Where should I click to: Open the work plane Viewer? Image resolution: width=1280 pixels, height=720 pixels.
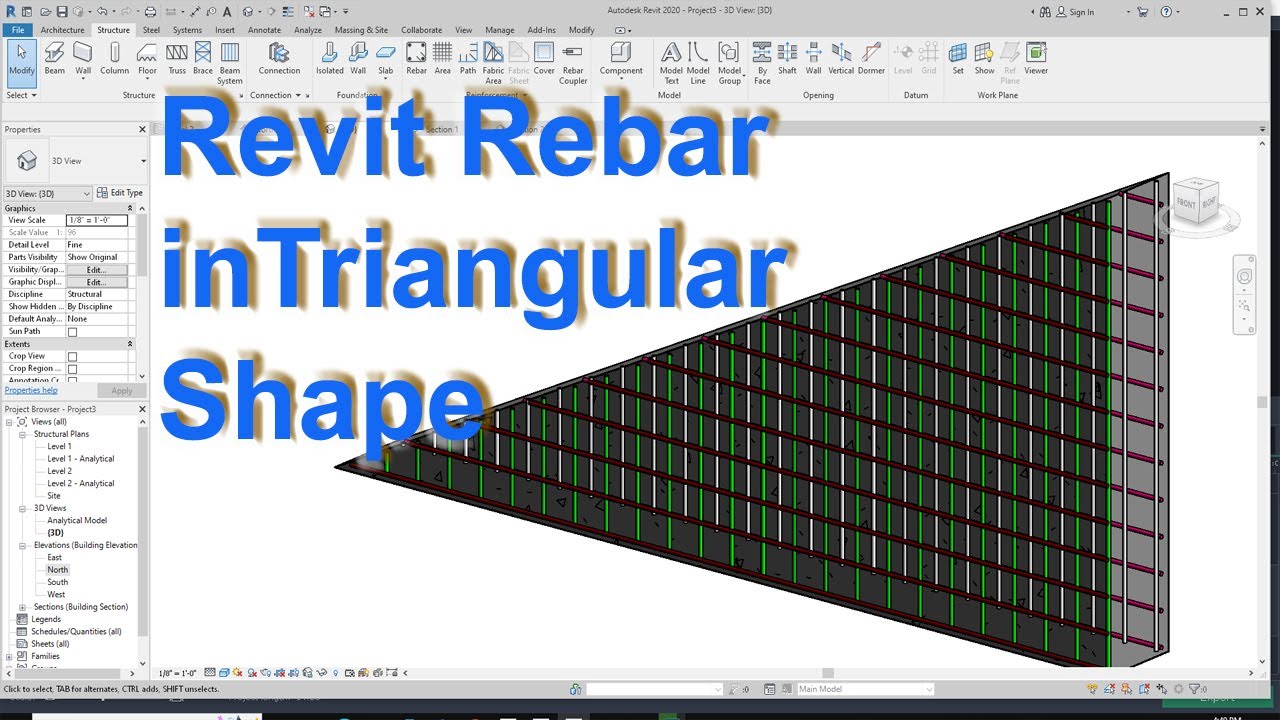[1036, 59]
